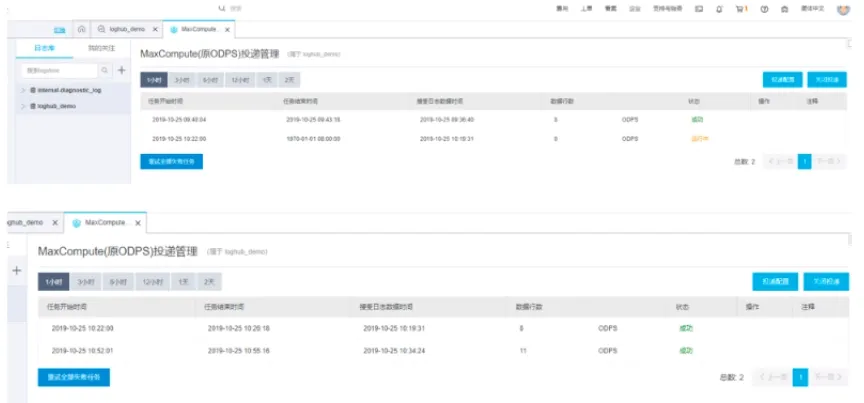Viewport: 864px width, 403px height.
Task: Click the 费用 menu in top bar
Action: 562,9
